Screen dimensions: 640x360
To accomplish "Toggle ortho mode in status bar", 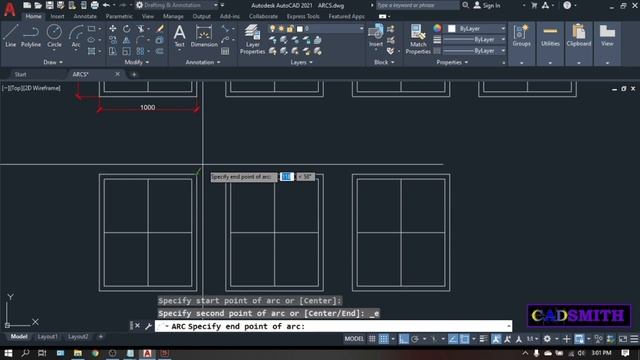I will [x=404, y=339].
